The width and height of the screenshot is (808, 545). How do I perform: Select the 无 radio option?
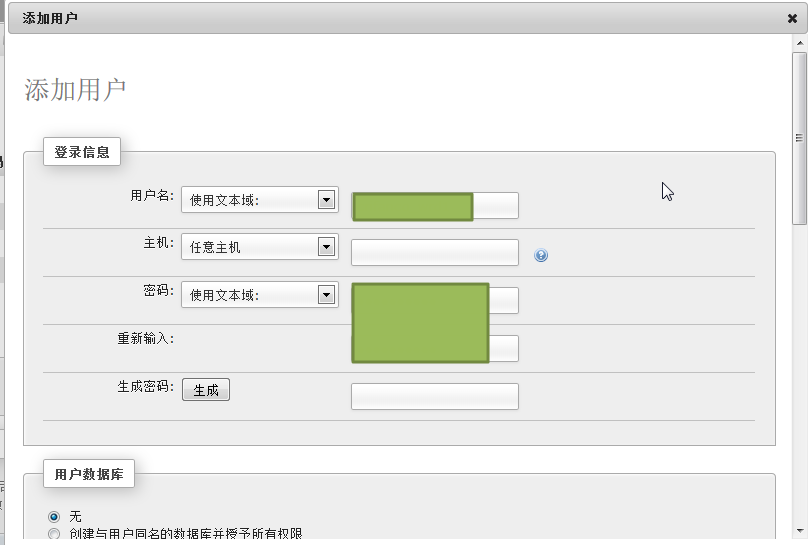point(54,516)
